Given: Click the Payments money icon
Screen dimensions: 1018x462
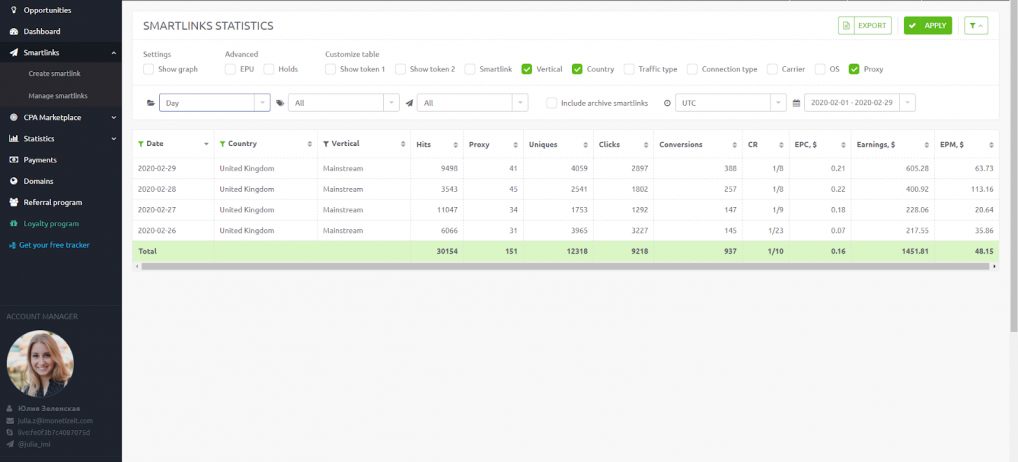Looking at the screenshot, I should (x=14, y=160).
